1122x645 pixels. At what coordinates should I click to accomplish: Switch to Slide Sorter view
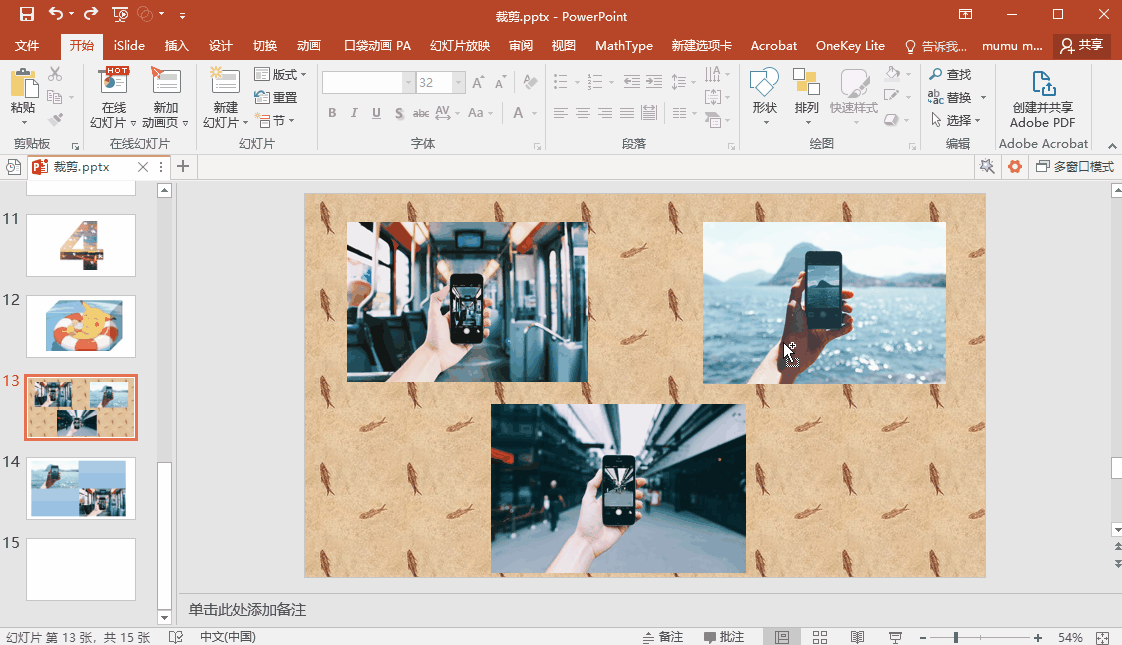click(x=819, y=637)
